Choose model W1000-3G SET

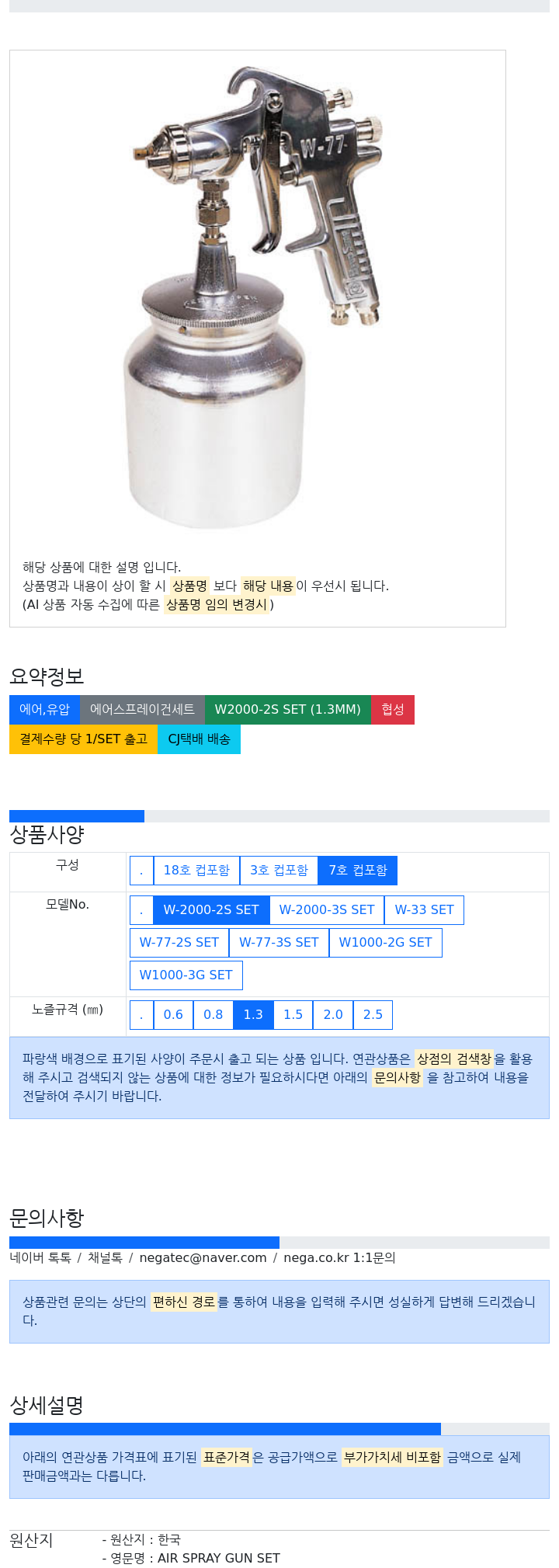(186, 975)
